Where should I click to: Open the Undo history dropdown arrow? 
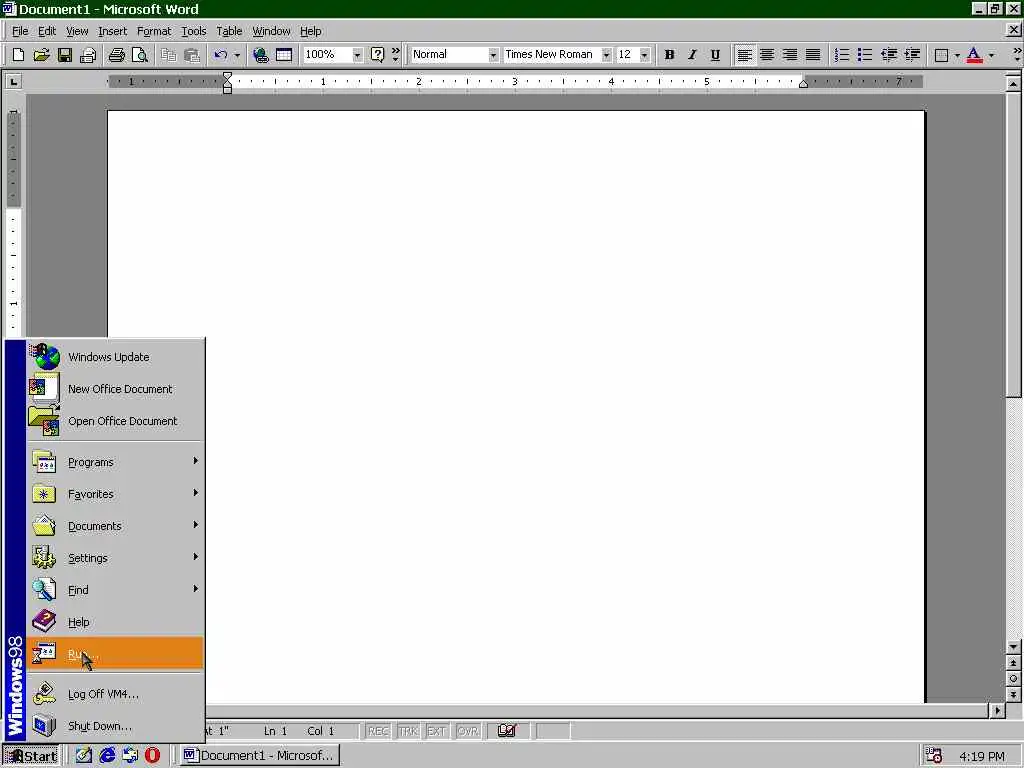237,55
